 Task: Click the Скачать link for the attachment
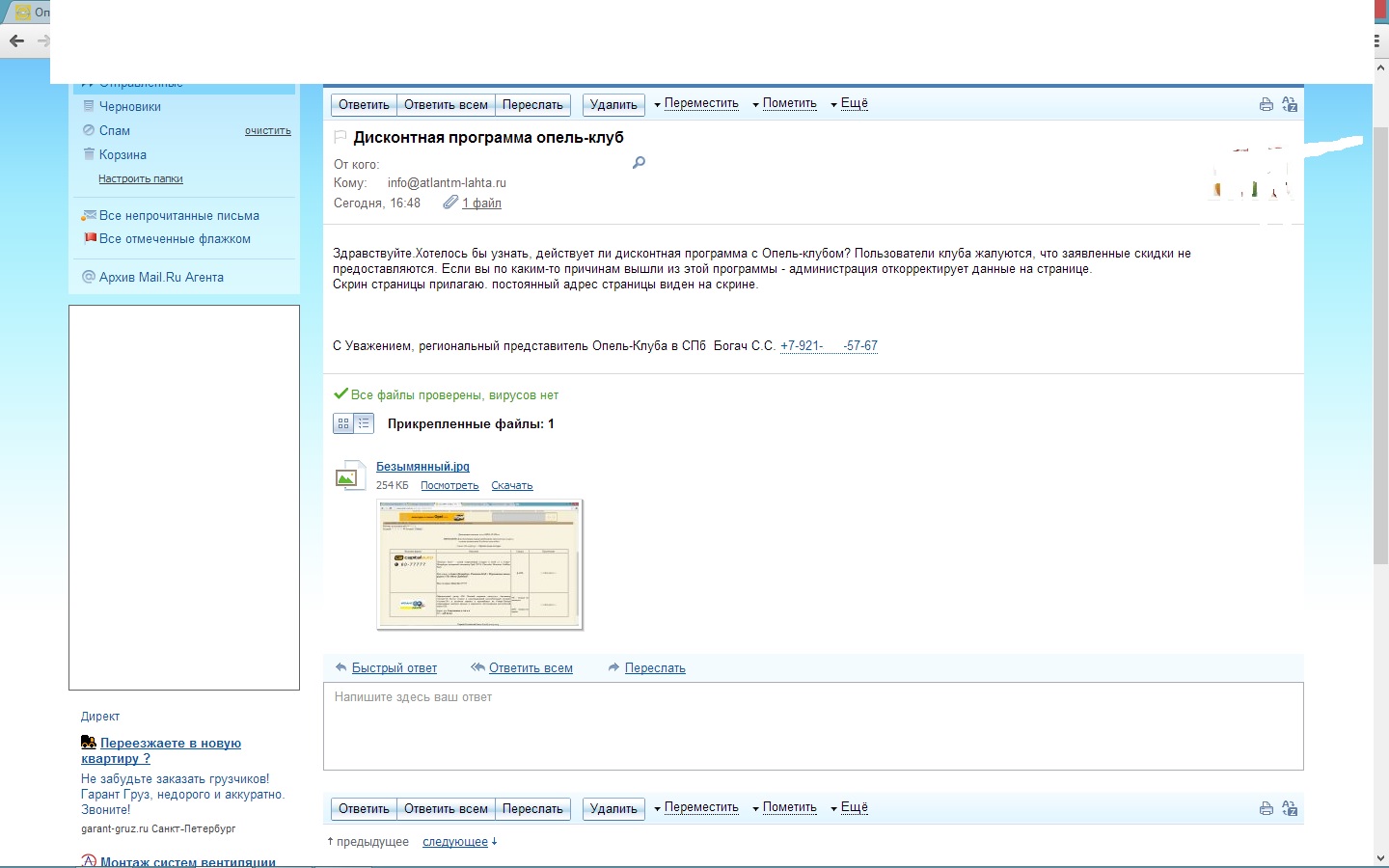click(x=511, y=485)
